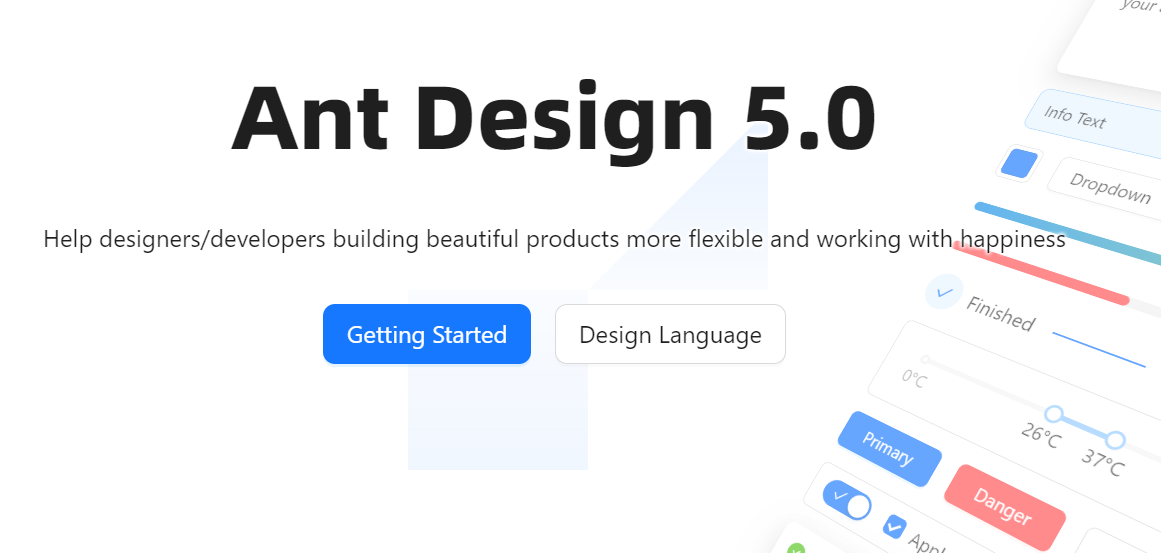Click the red Danger button
This screenshot has height=553, width=1161.
pyautogui.click(x=1005, y=507)
